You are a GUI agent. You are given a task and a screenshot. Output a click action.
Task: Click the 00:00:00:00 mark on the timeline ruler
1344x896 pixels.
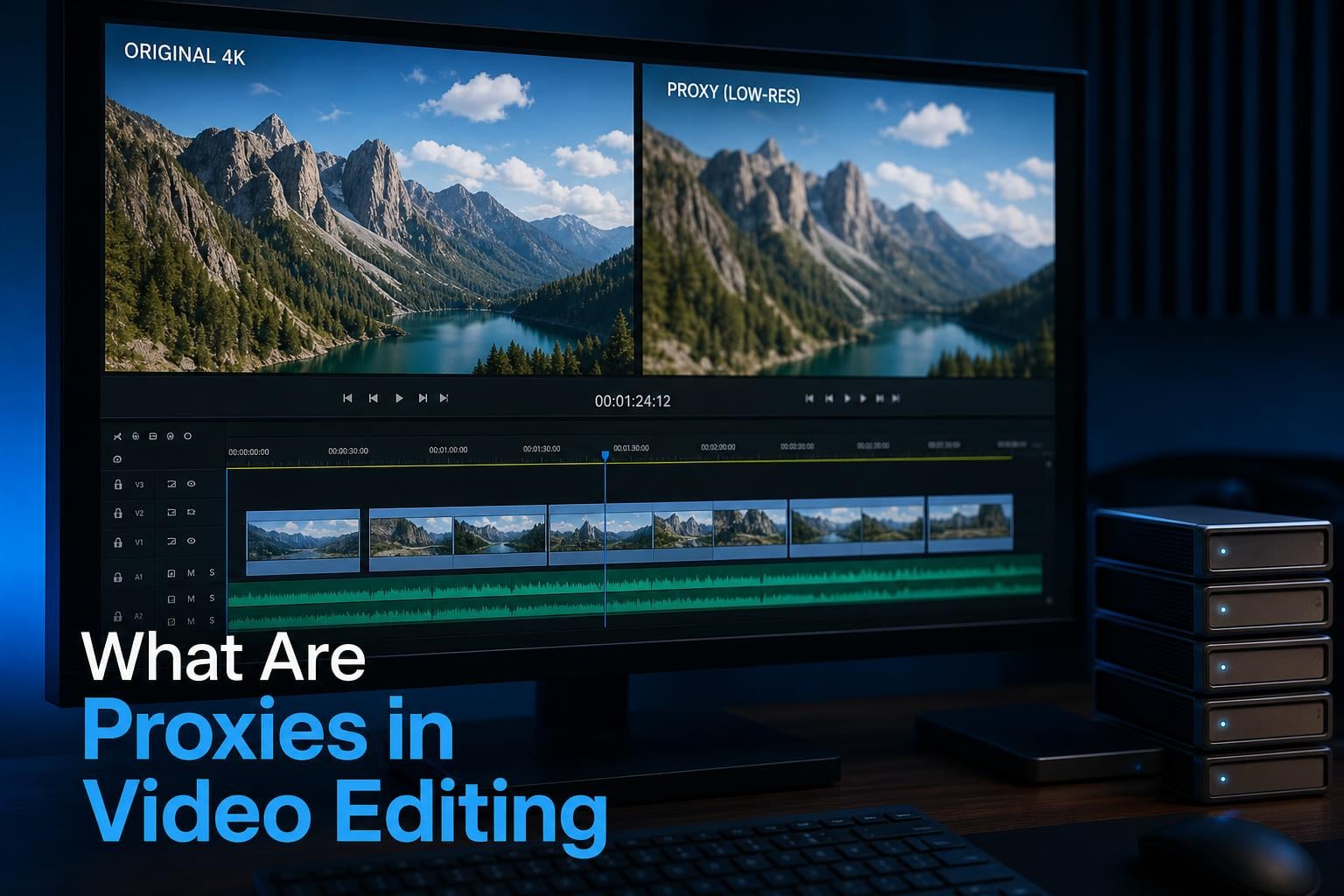[248, 452]
